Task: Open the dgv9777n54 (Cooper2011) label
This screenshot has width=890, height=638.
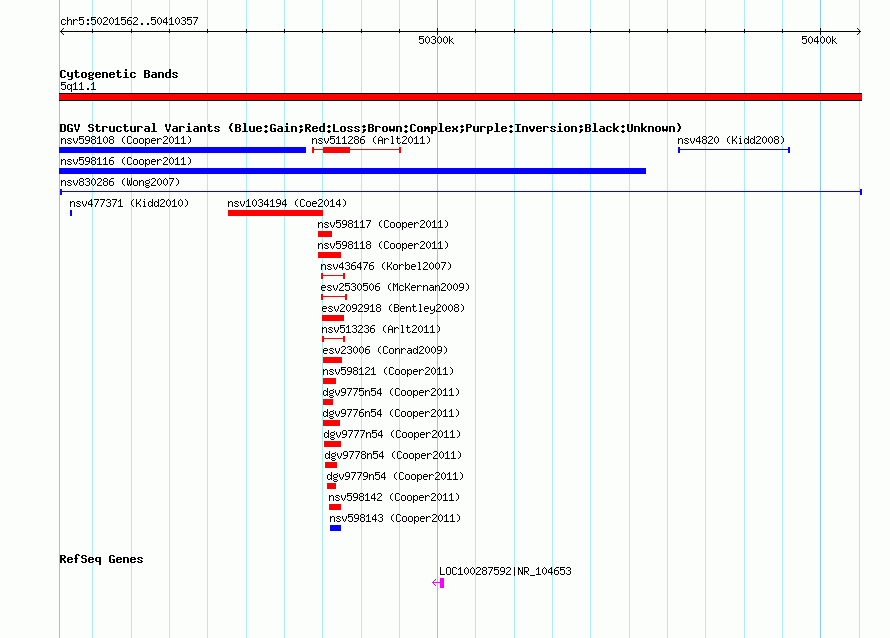Action: [392, 434]
